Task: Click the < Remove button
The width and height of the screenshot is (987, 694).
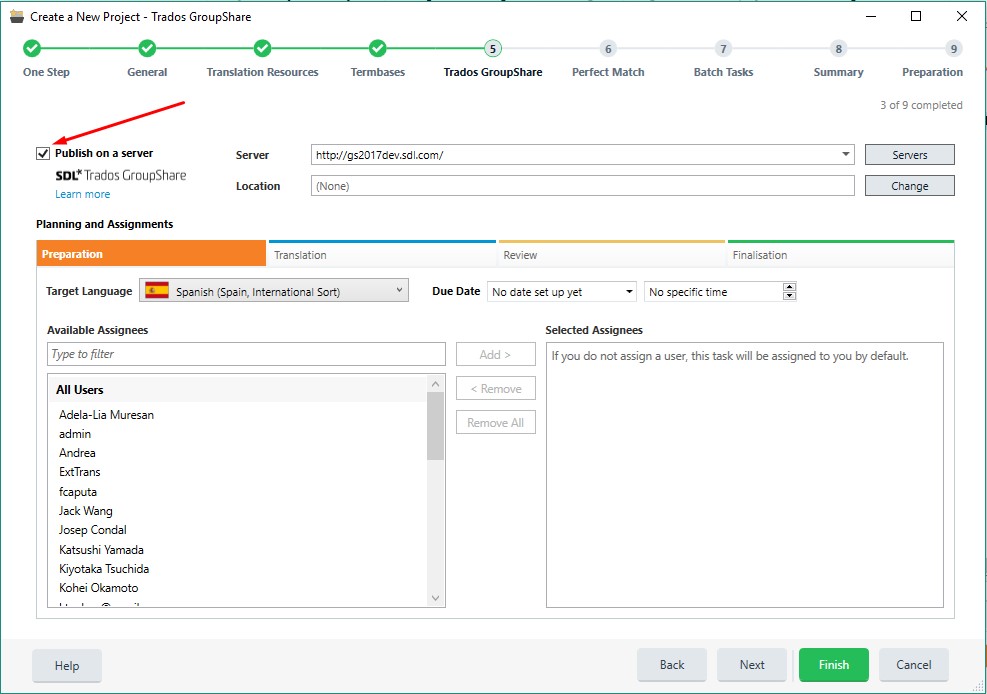Action: [495, 388]
